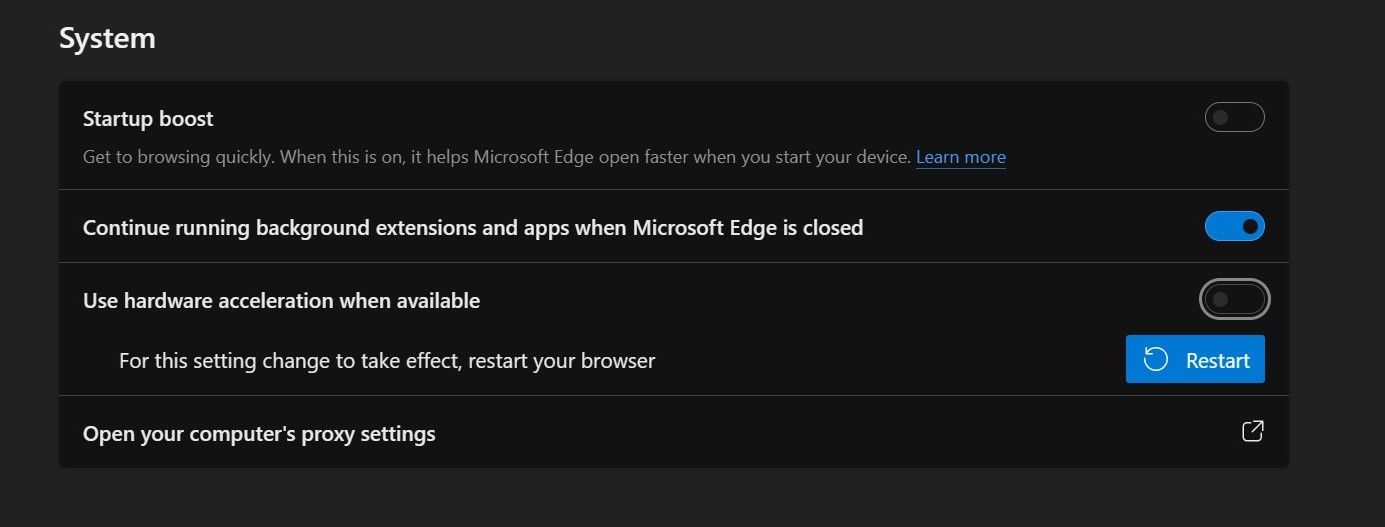Click the Restart button
Screen dimensions: 1385x527
click(x=1195, y=360)
